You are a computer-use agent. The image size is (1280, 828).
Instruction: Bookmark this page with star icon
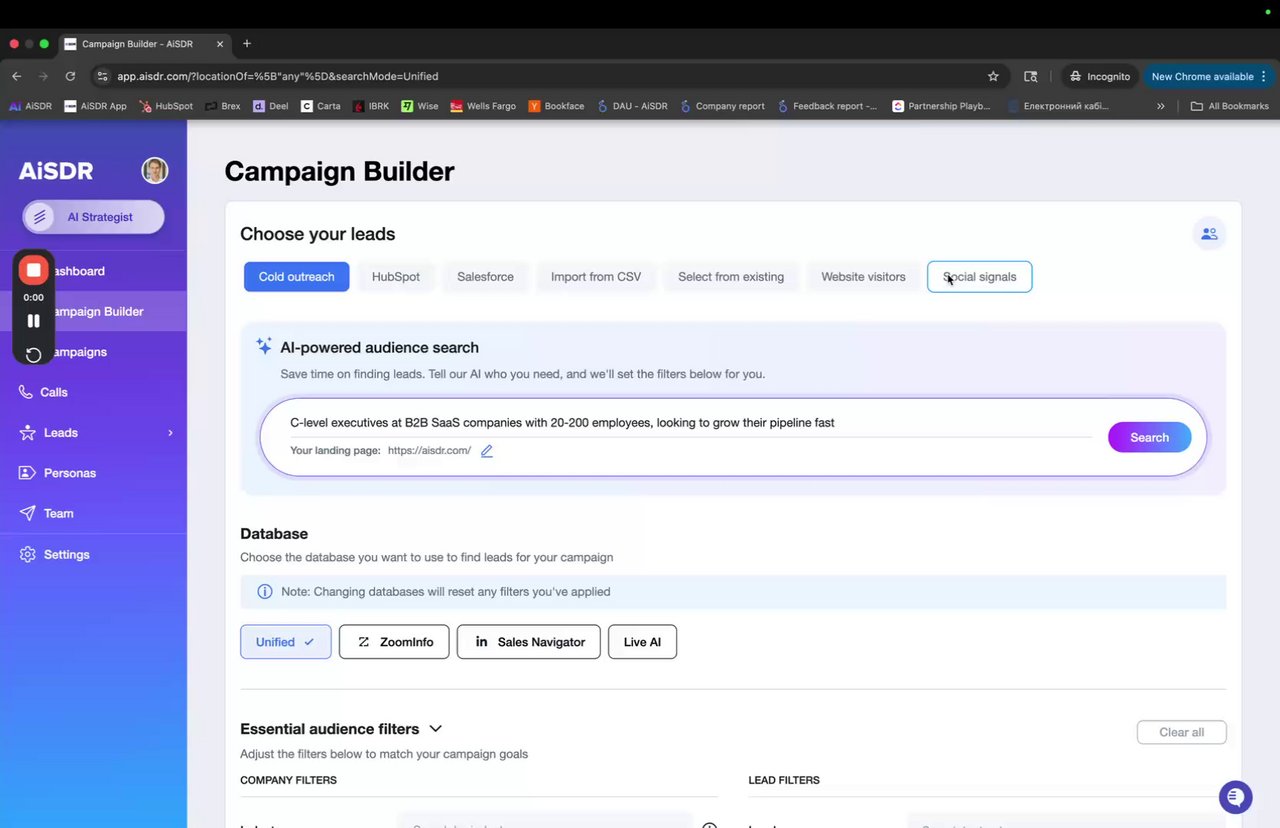(x=993, y=76)
